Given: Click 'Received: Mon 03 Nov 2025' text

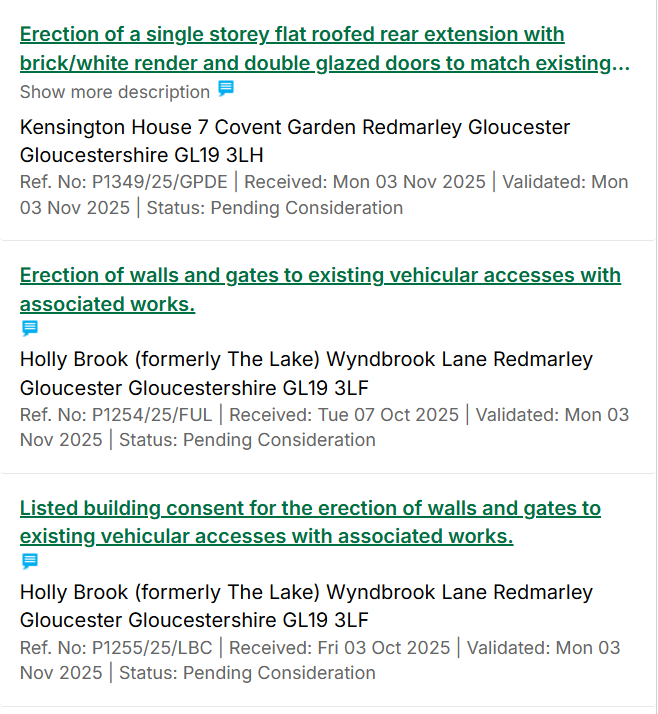Looking at the screenshot, I should pyautogui.click(x=365, y=181).
